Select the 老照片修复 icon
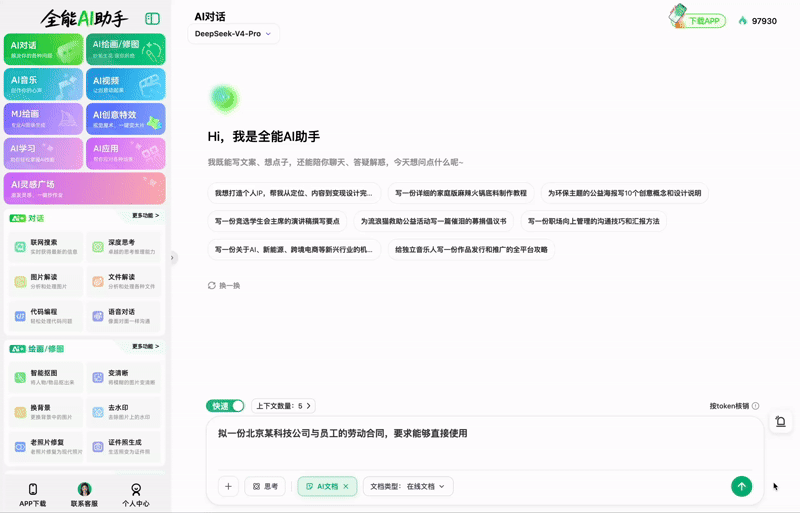 coord(20,447)
